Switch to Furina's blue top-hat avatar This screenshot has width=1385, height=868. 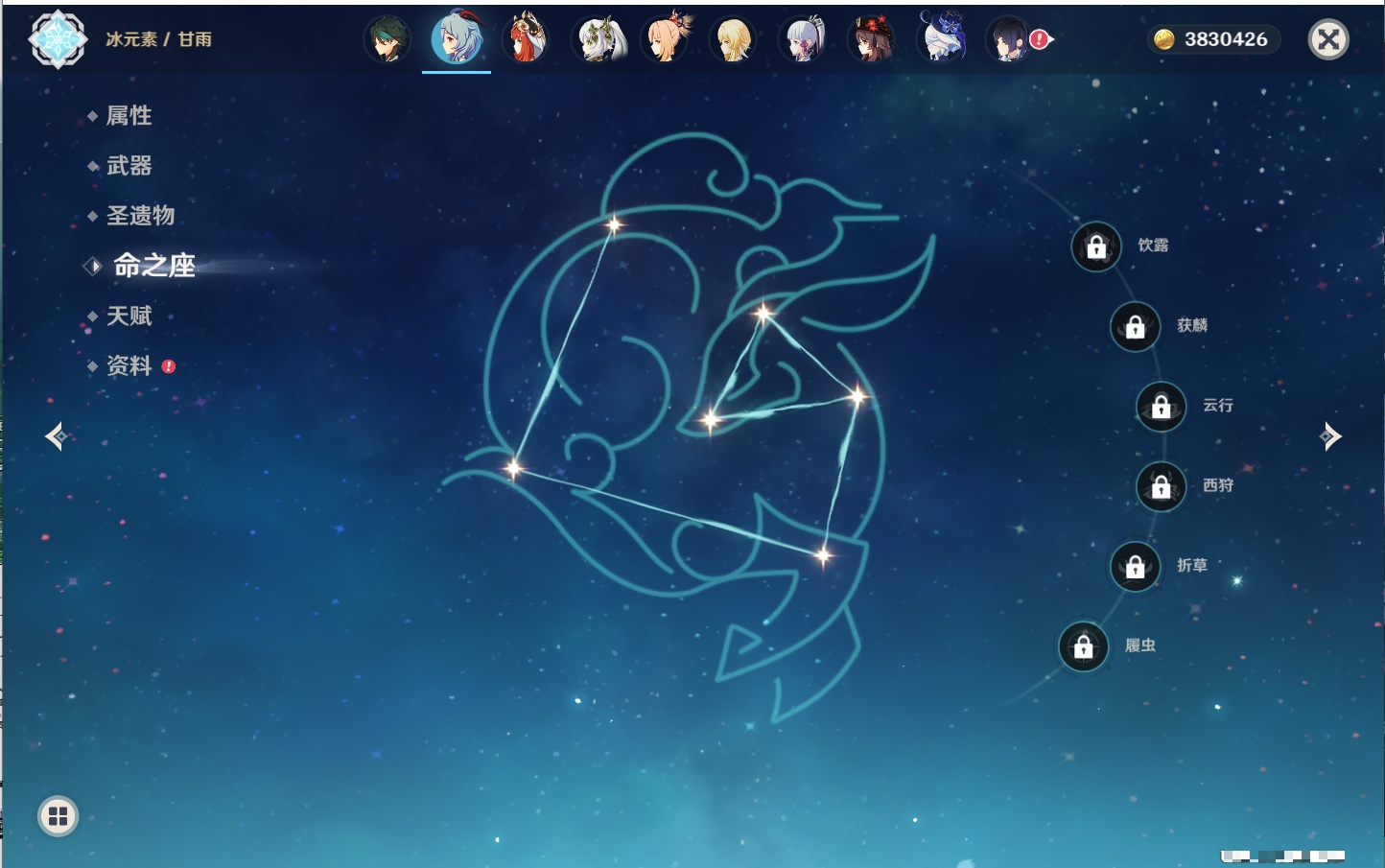coord(941,37)
